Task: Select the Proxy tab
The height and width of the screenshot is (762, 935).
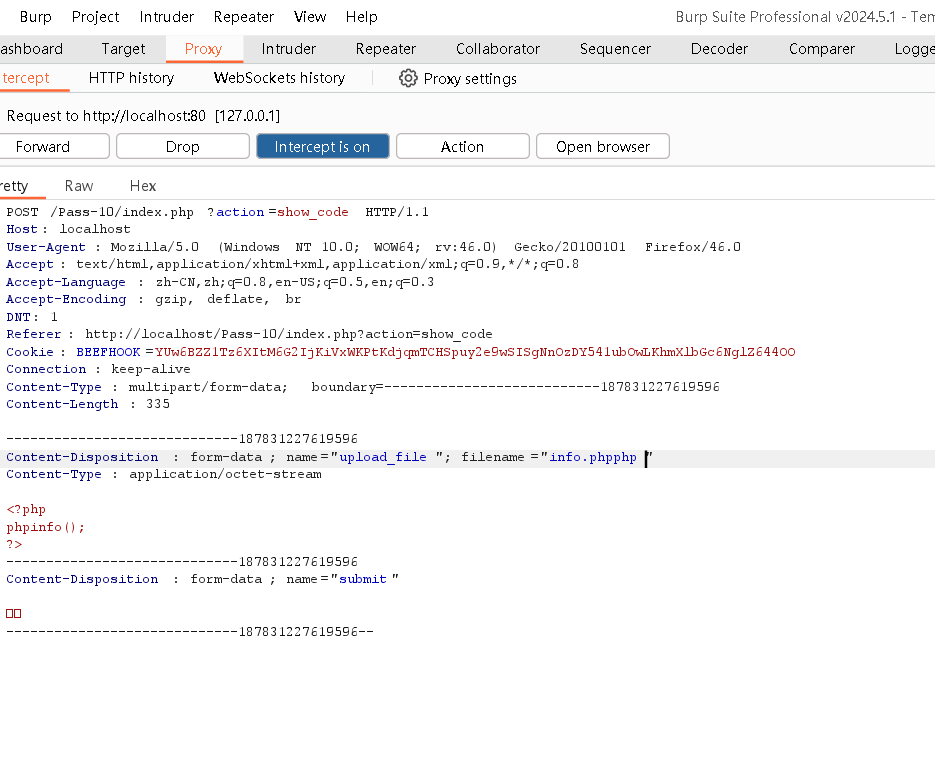Action: [x=203, y=49]
